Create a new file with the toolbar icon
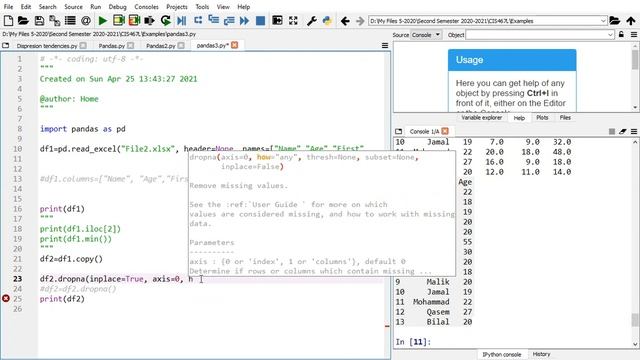 coord(8,20)
